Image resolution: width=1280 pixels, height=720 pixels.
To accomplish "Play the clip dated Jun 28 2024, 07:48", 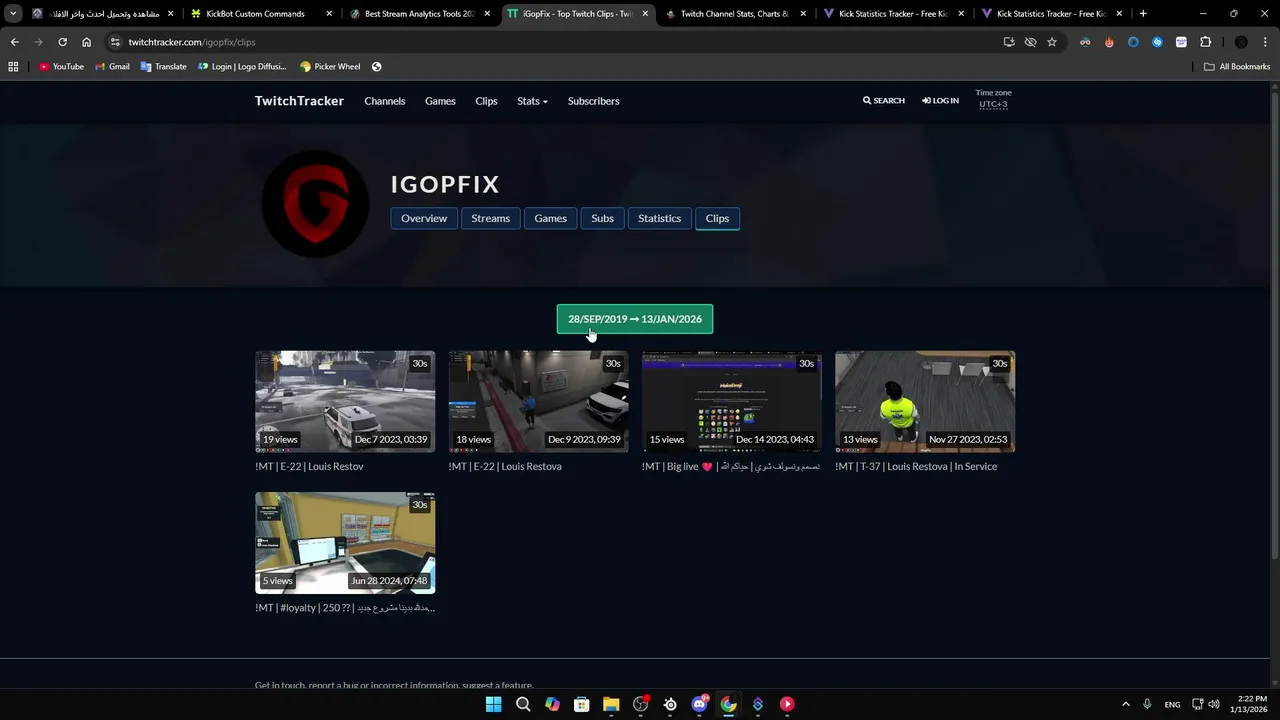I will click(x=345, y=543).
